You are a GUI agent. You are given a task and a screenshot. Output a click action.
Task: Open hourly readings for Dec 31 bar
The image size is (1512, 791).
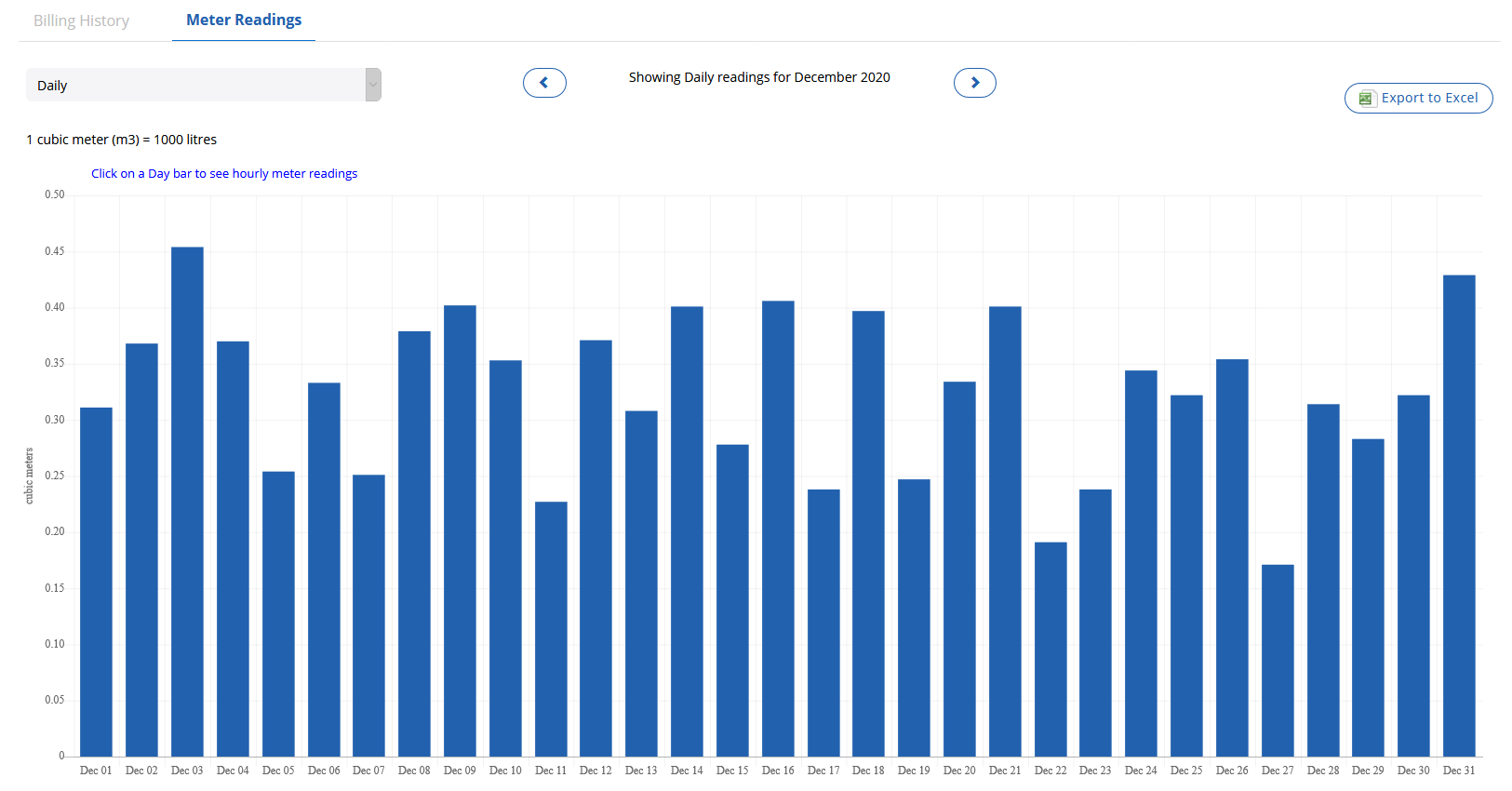coord(1458,516)
